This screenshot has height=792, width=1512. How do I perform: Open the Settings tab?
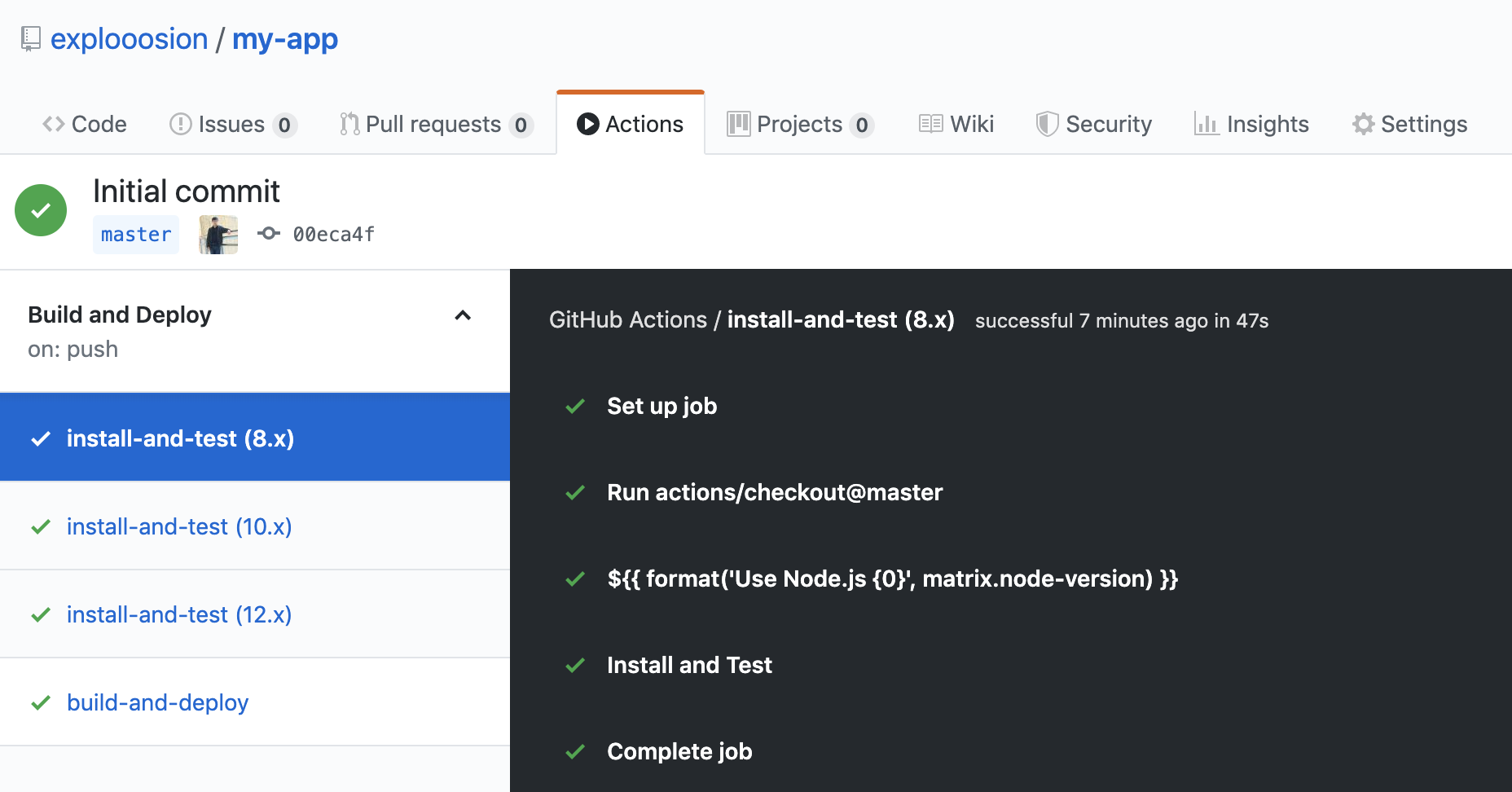coord(1409,124)
